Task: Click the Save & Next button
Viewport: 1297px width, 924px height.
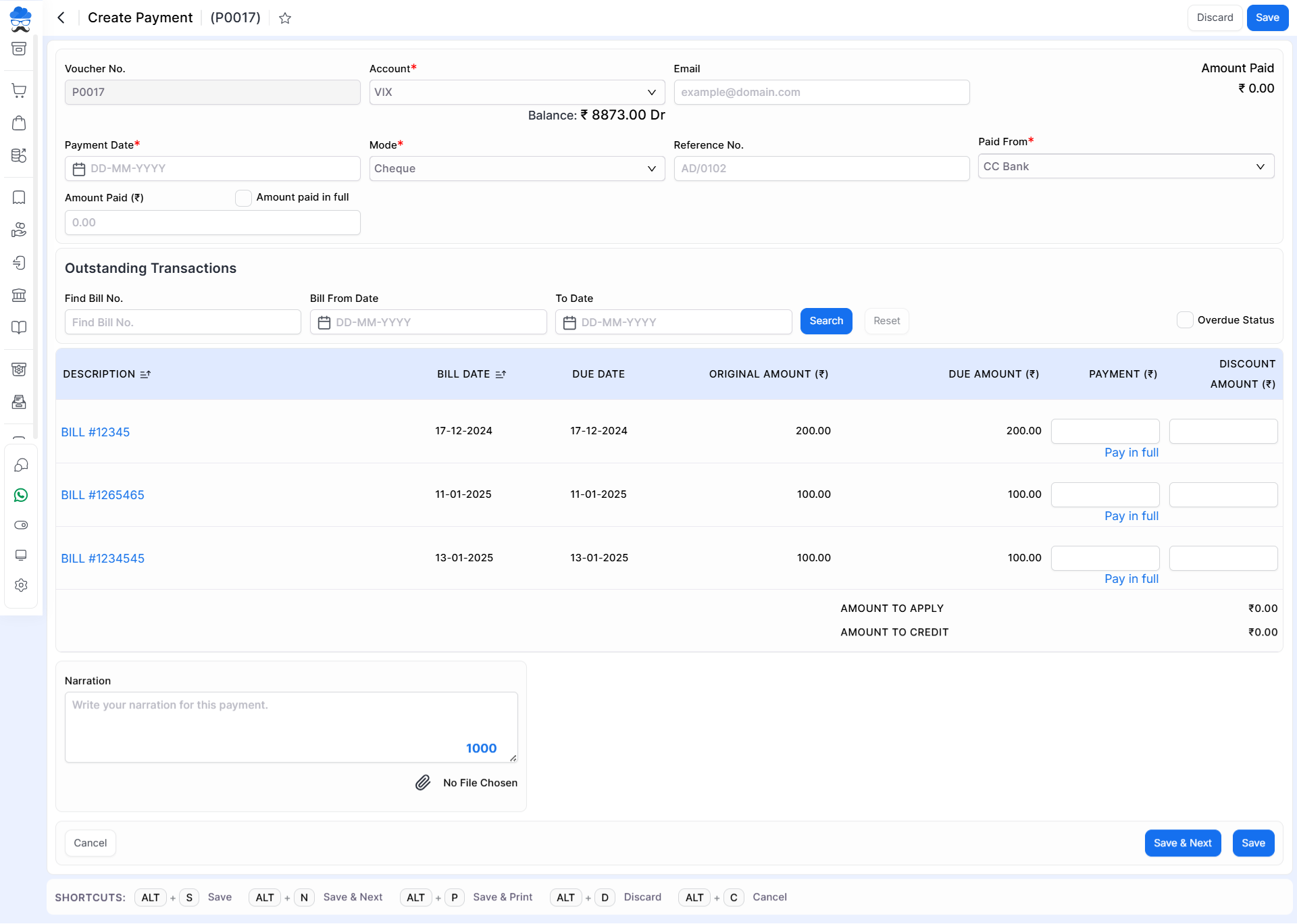Action: click(x=1182, y=843)
